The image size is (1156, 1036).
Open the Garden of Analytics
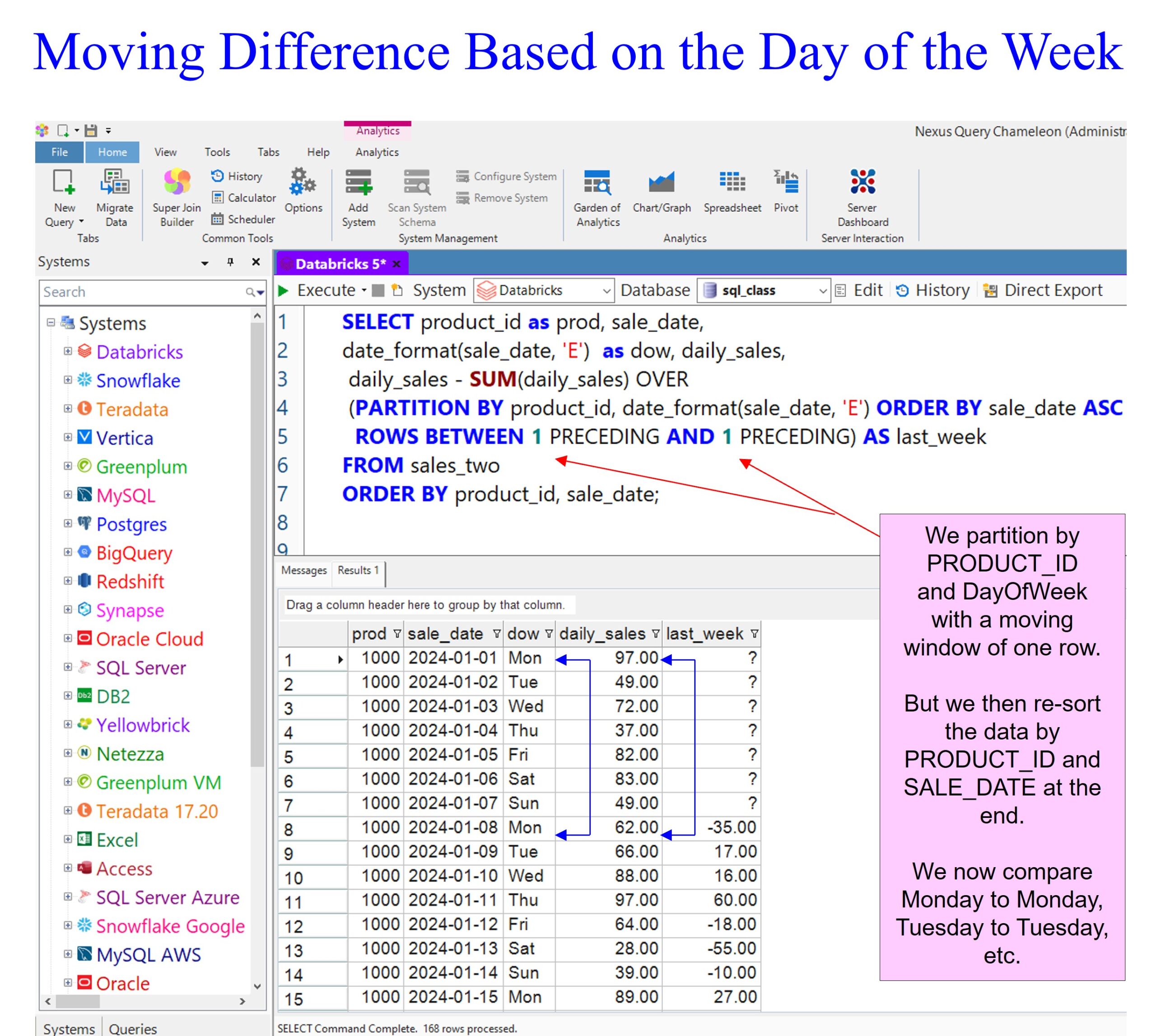pyautogui.click(x=596, y=183)
